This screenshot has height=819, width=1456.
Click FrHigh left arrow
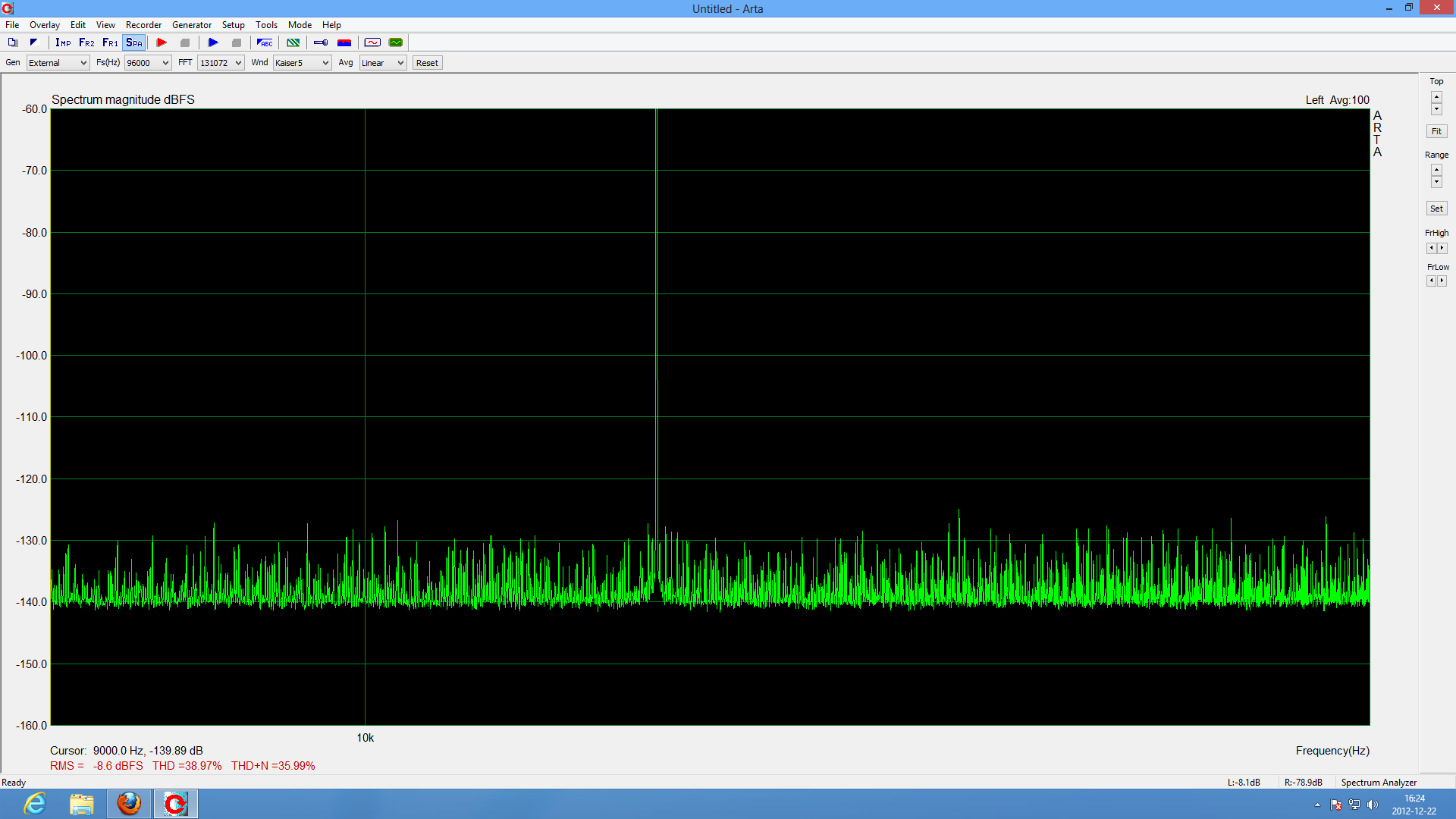click(x=1431, y=248)
